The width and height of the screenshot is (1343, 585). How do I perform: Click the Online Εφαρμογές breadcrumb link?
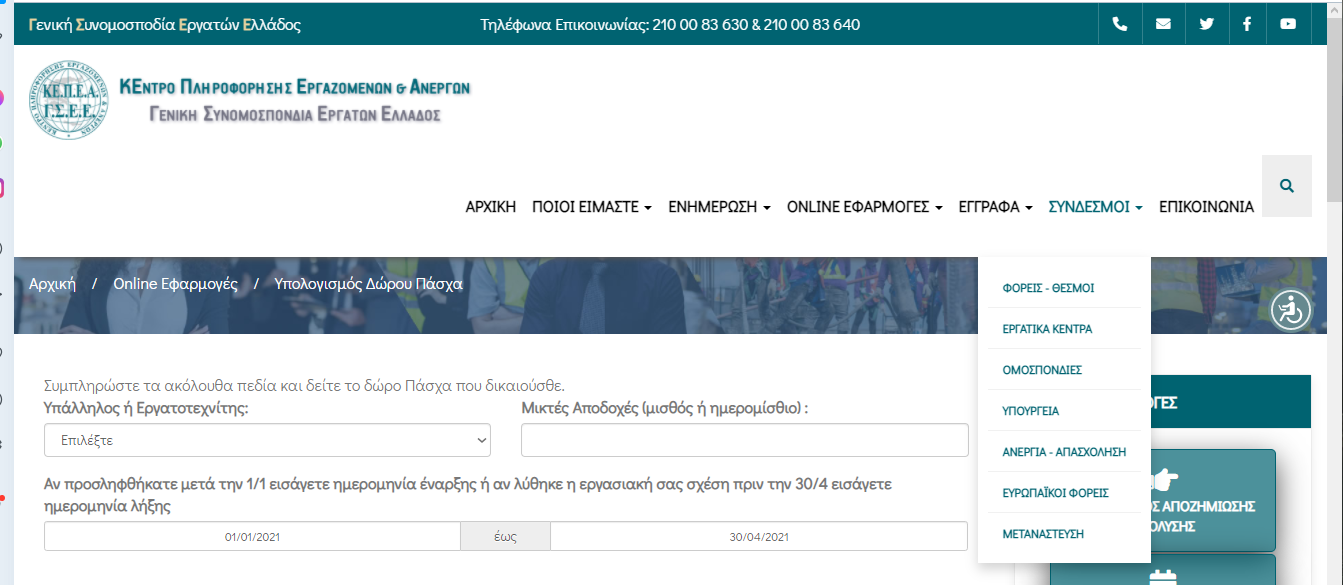coord(175,284)
